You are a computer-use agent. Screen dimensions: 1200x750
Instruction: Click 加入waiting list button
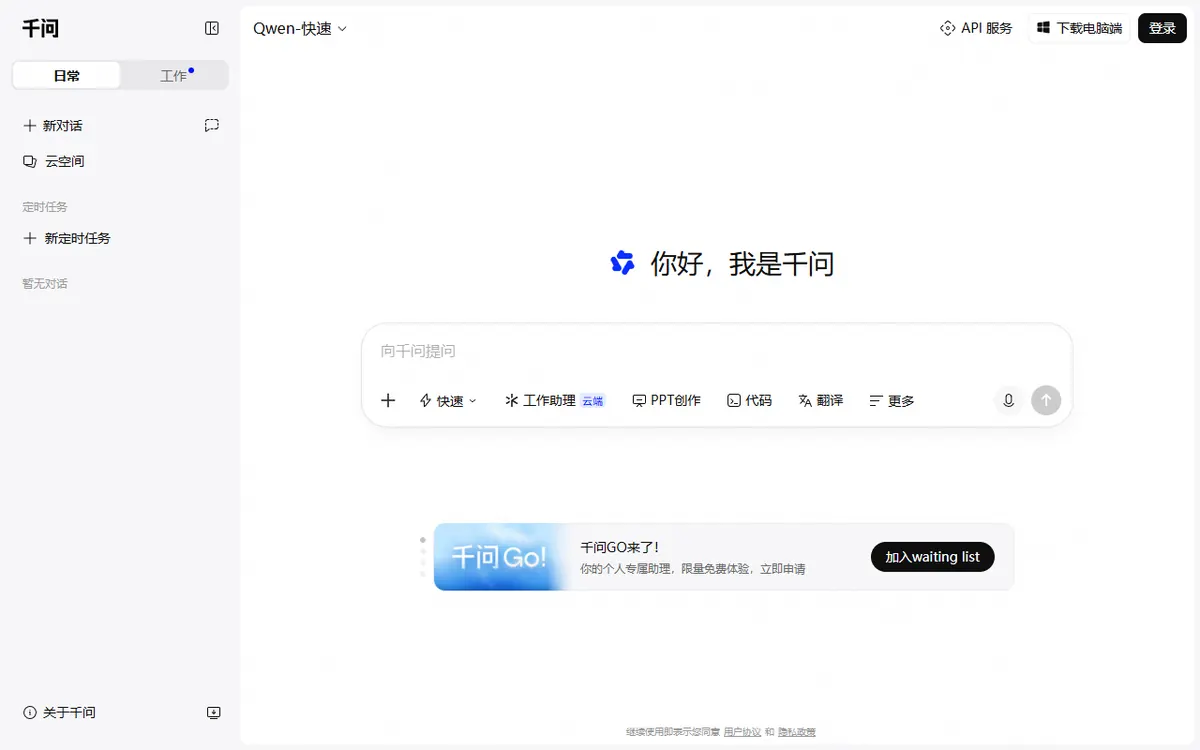932,557
